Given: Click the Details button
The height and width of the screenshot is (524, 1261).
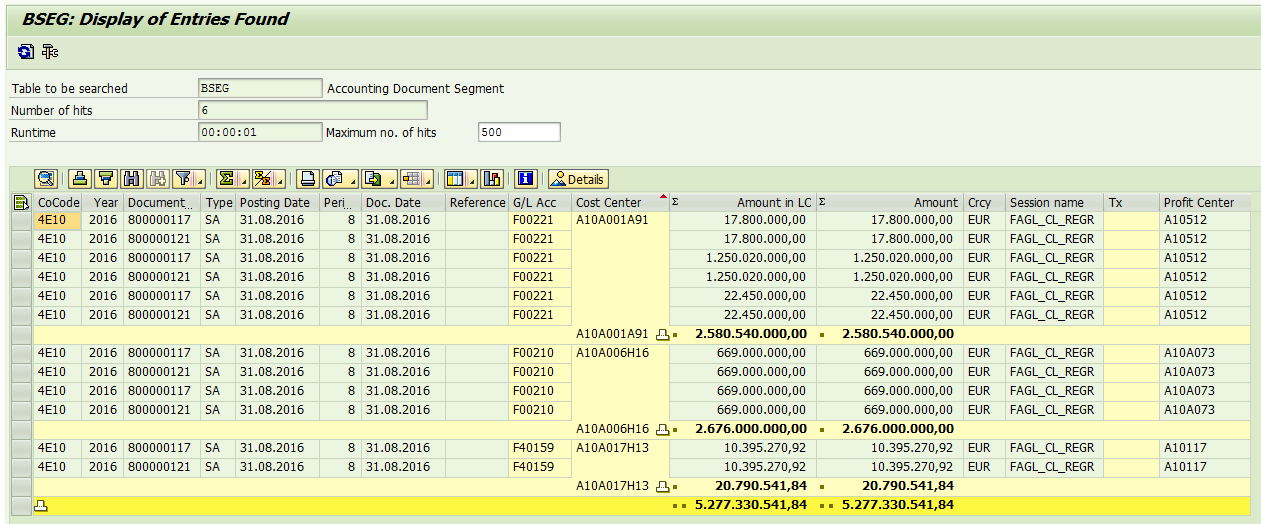Looking at the screenshot, I should click(x=577, y=179).
